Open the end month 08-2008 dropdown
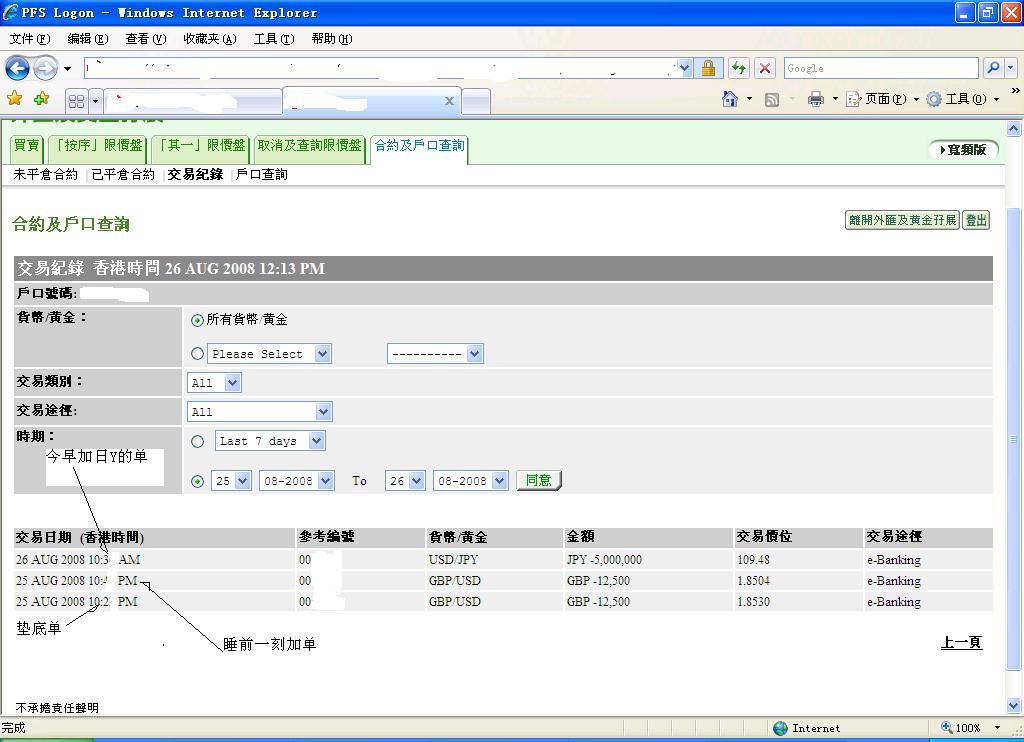This screenshot has height=742, width=1024. click(471, 481)
